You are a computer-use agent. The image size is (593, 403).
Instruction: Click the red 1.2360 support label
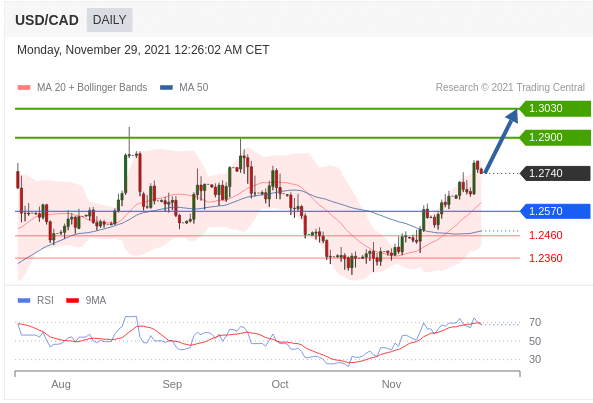[x=545, y=258]
